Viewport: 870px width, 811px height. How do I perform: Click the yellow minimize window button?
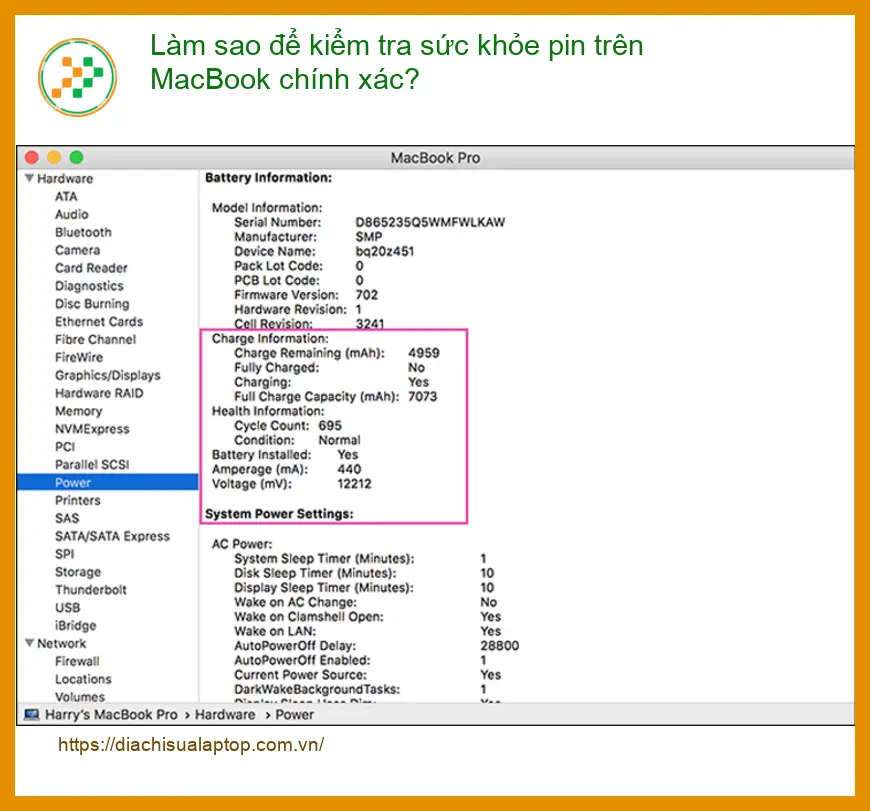click(x=54, y=158)
